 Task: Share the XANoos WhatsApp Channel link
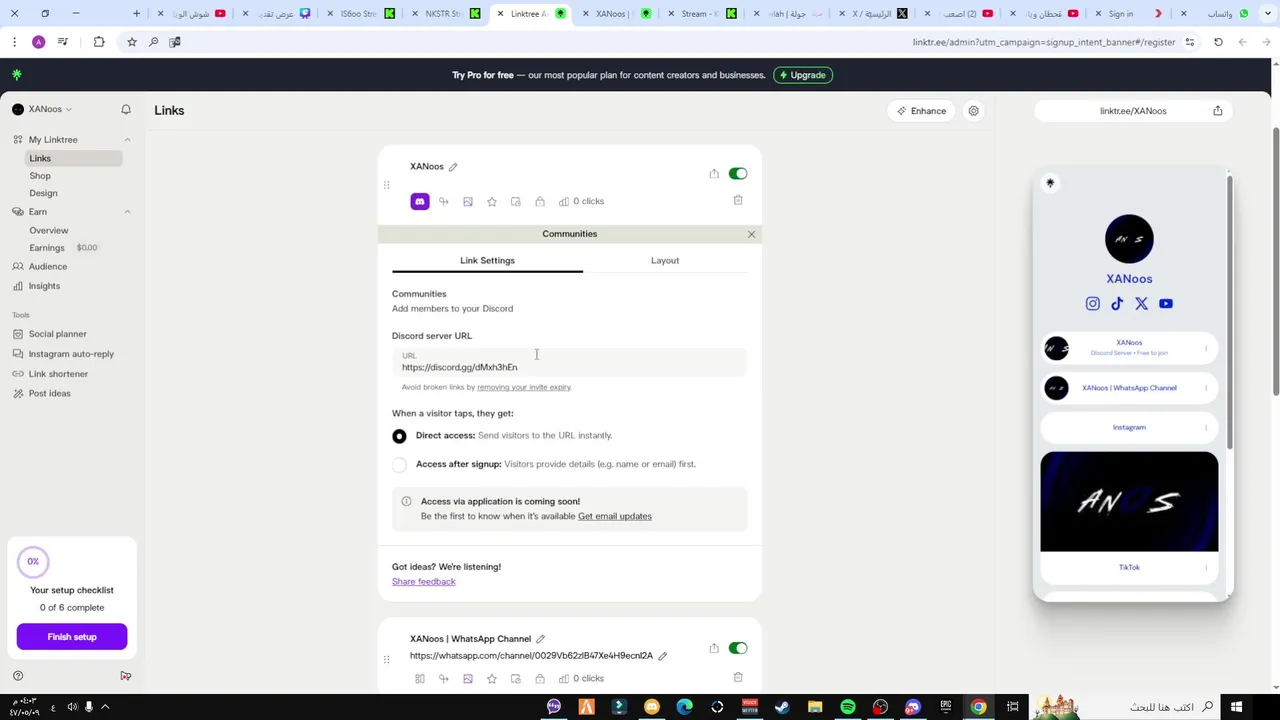[x=714, y=648]
